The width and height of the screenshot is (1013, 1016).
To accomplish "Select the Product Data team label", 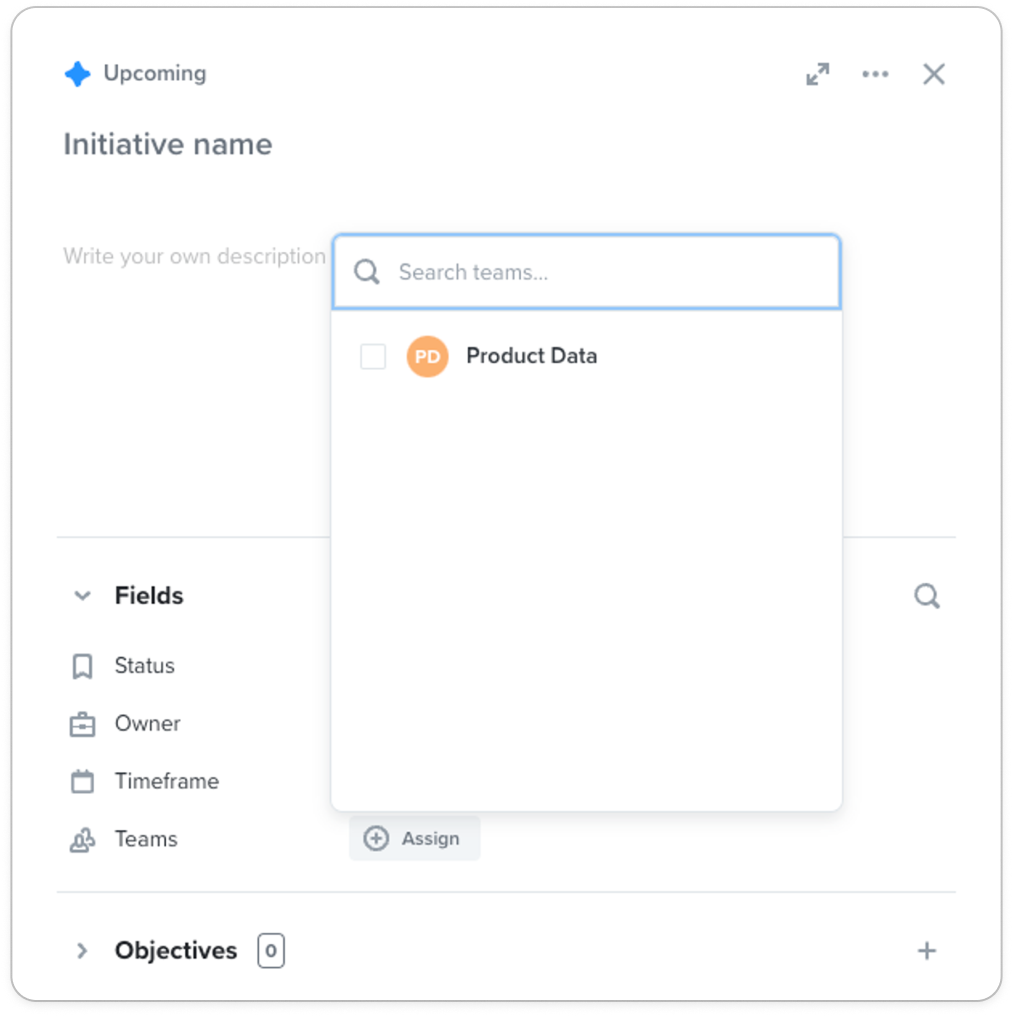I will (x=531, y=356).
